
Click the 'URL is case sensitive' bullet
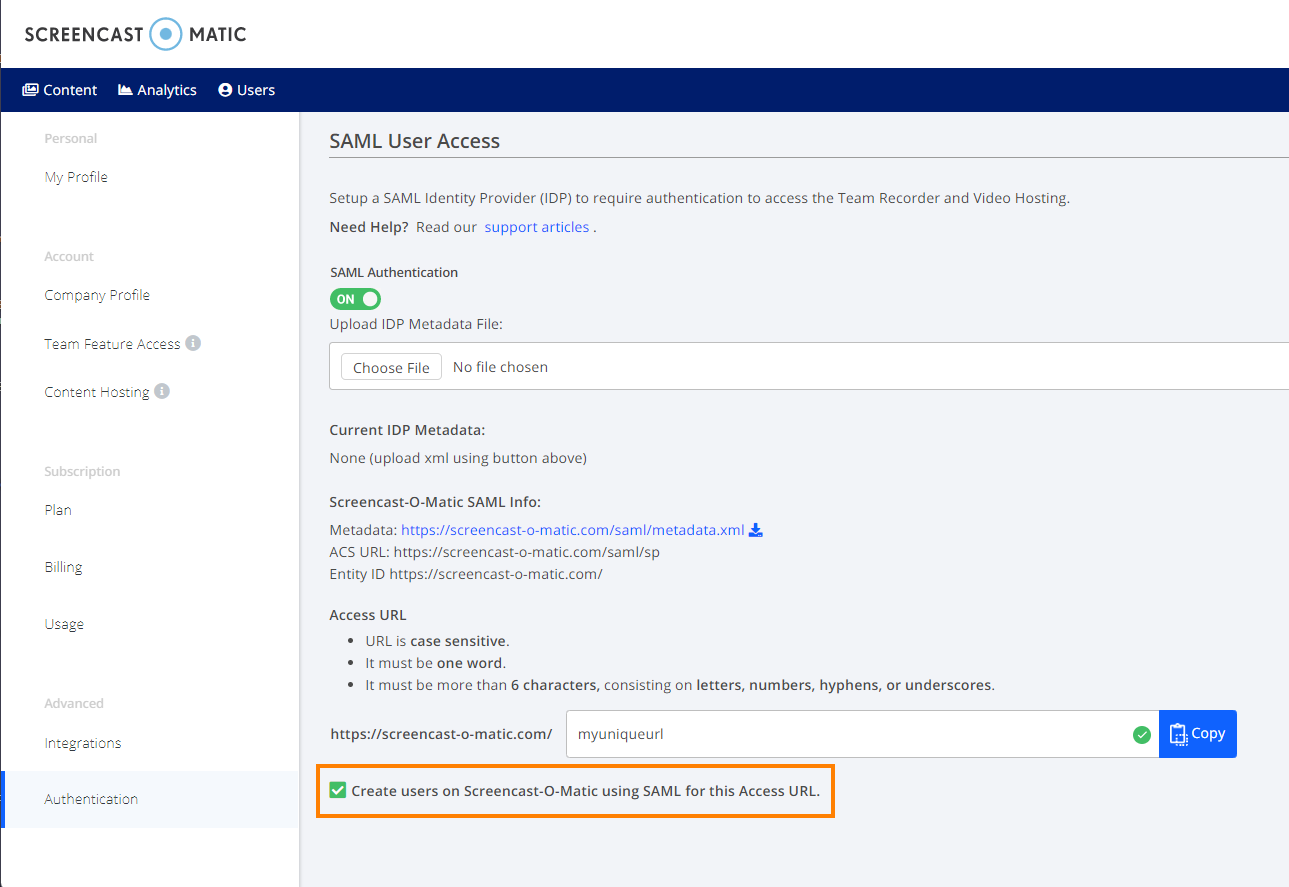click(x=438, y=641)
